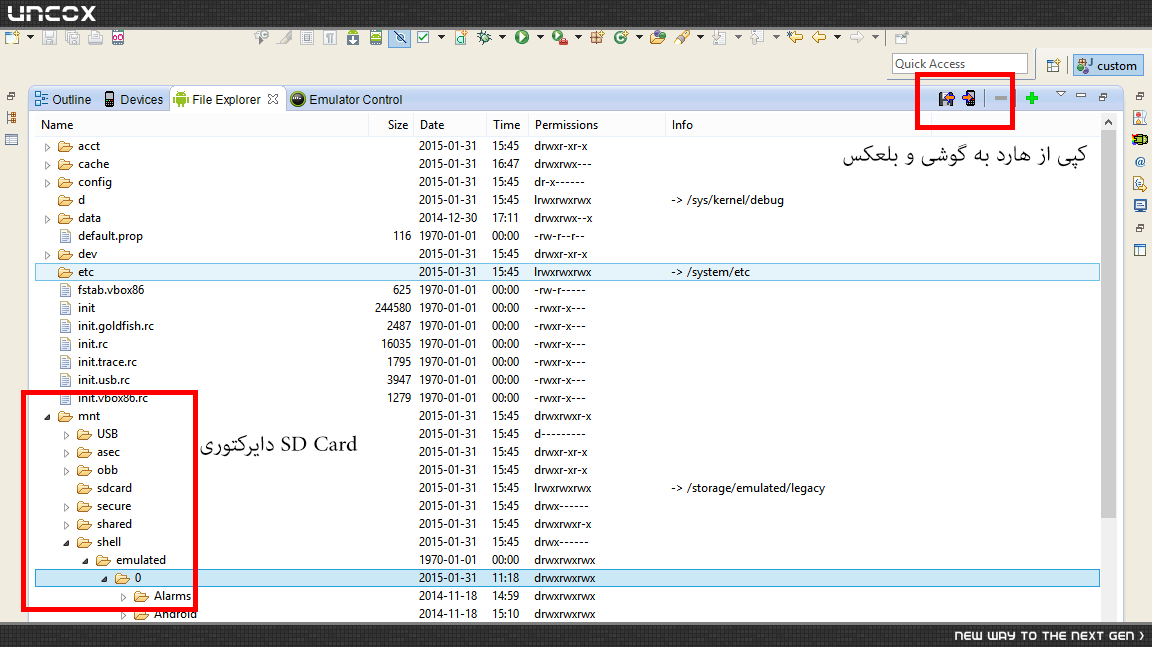Viewport: 1152px width, 647px height.
Task: Switch to the Emulator Control tab
Action: pyautogui.click(x=347, y=99)
